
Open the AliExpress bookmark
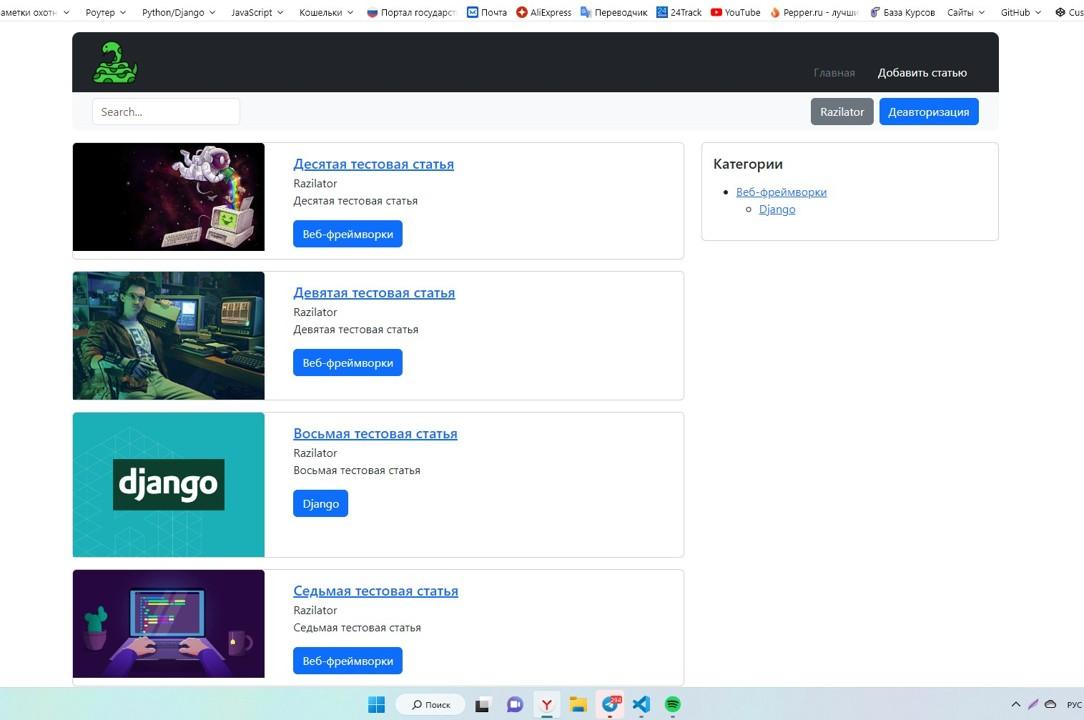[x=543, y=12]
